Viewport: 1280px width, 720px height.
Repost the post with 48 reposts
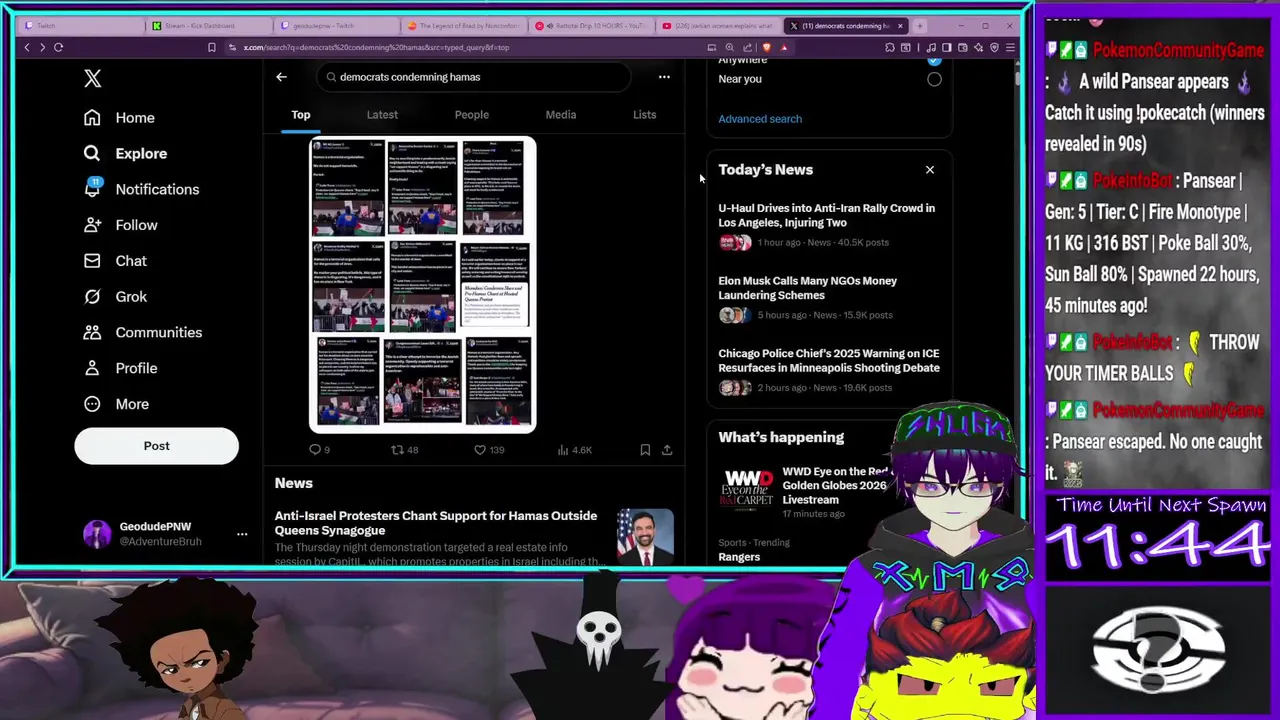405,450
